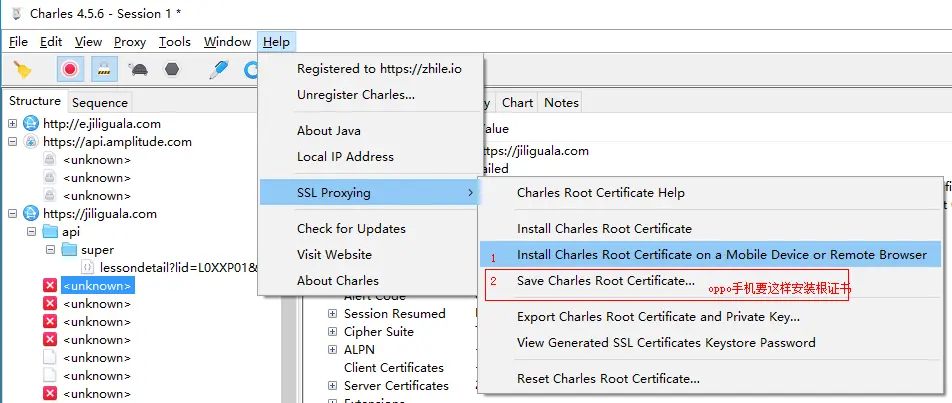The width and height of the screenshot is (952, 403).
Task: Open the Edit menu
Action: point(51,42)
